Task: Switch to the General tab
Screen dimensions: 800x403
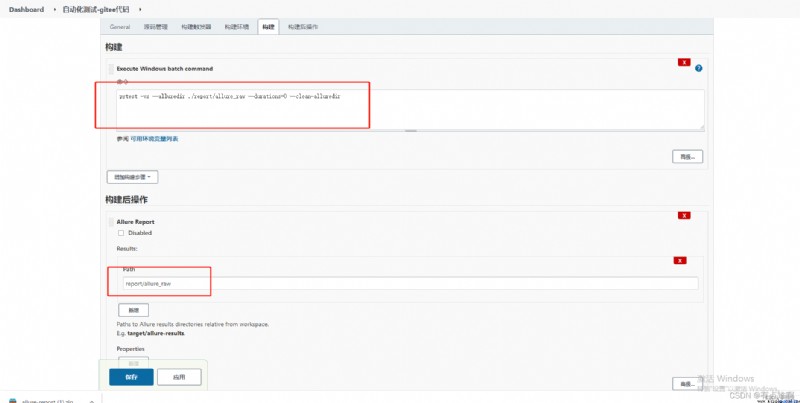Action: (x=120, y=27)
